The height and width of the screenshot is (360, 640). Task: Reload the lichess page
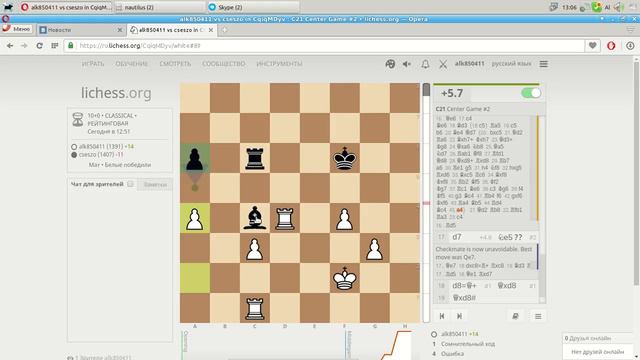pos(40,46)
